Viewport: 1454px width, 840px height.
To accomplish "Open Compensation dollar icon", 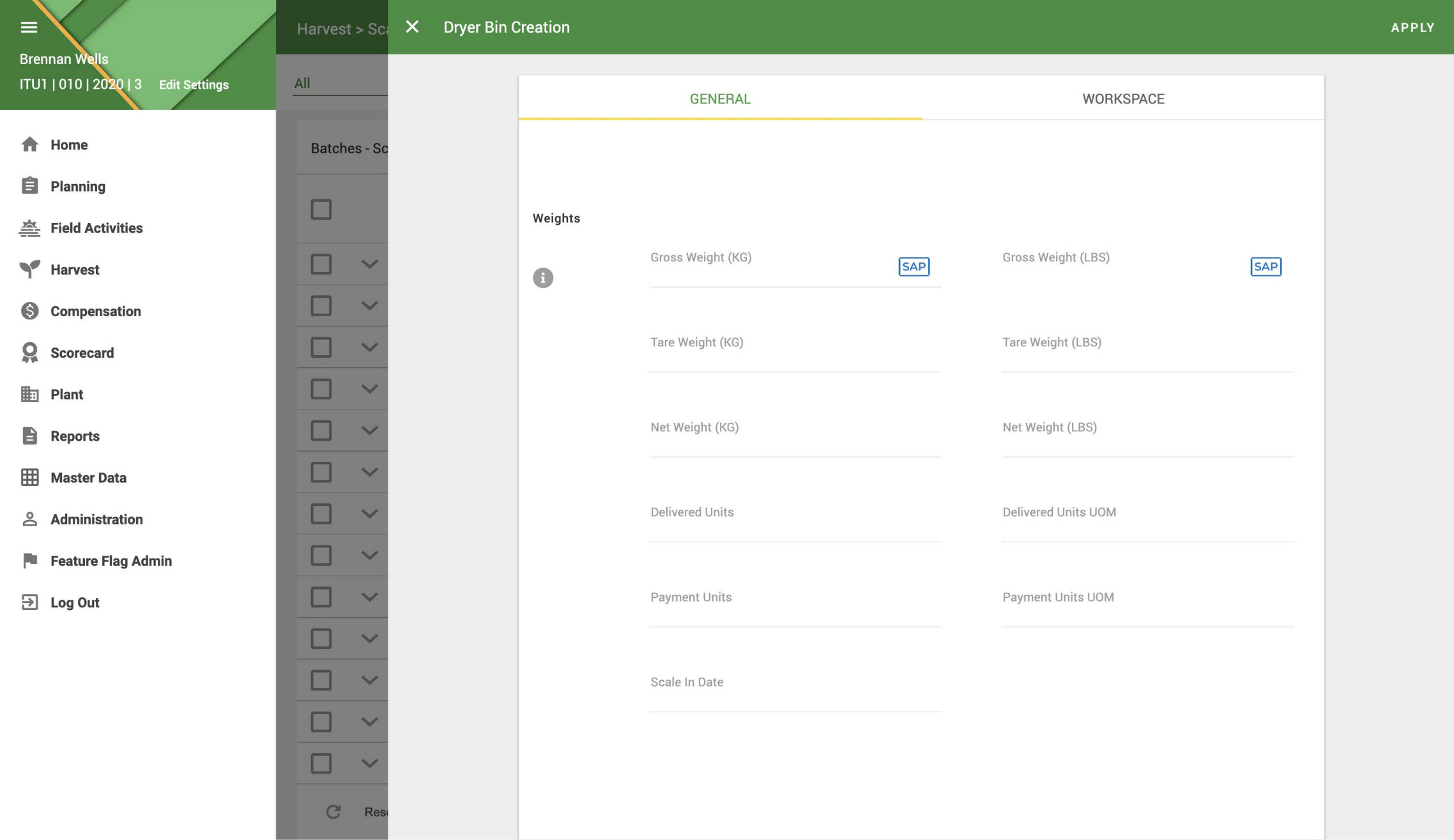I will (x=29, y=311).
